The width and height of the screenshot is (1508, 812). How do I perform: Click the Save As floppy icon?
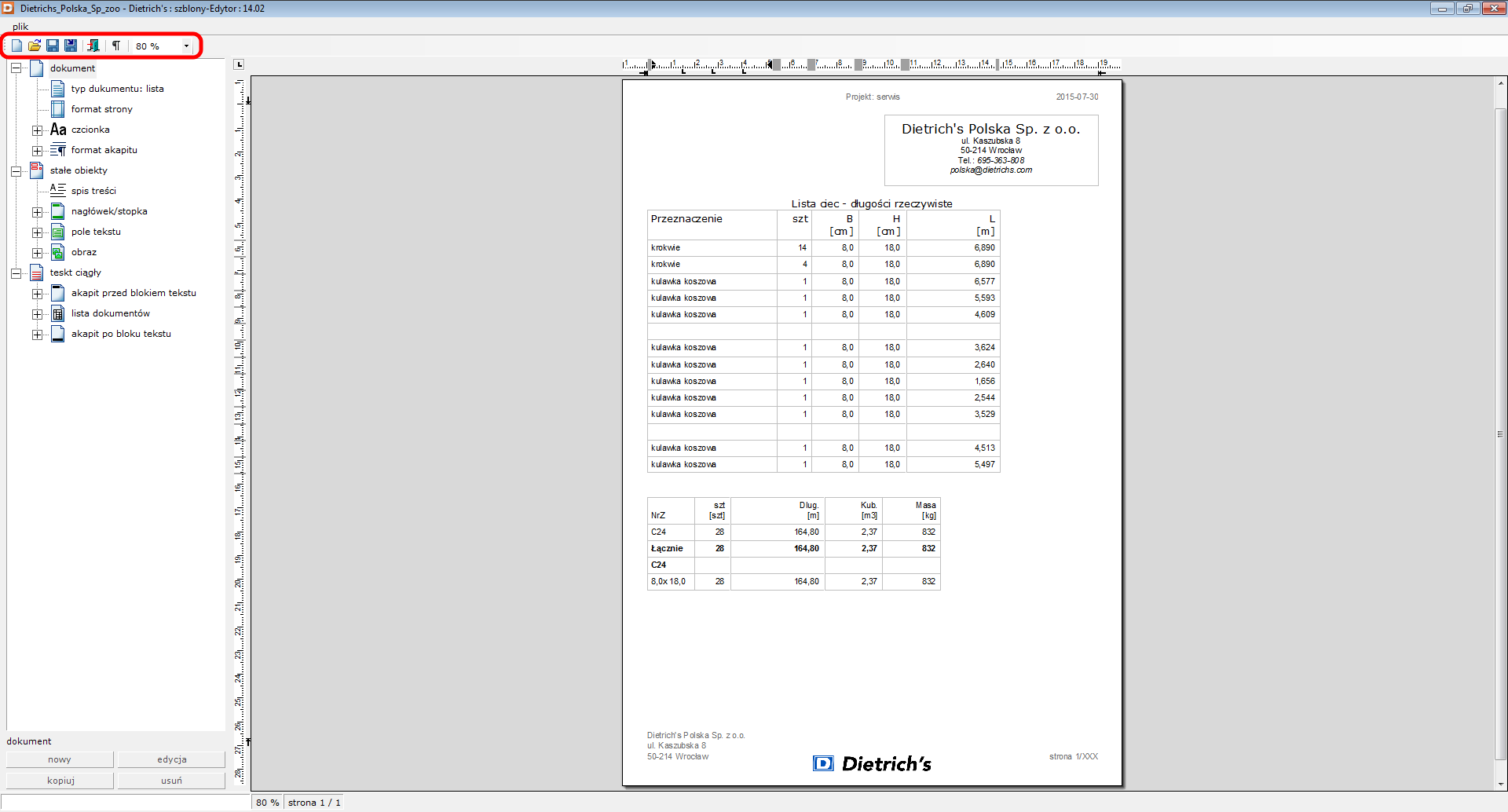click(71, 46)
